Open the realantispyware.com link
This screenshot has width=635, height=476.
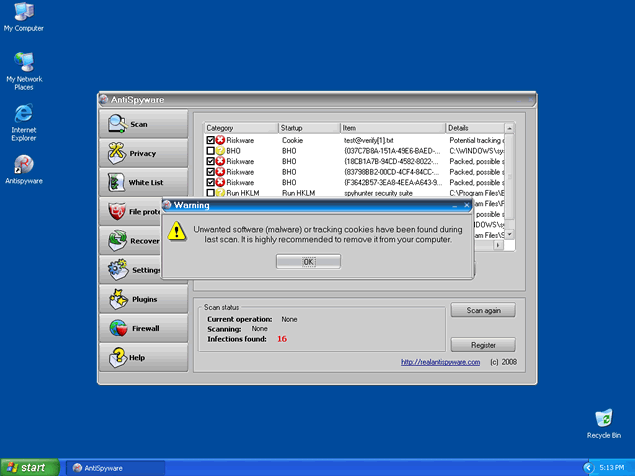click(x=440, y=362)
